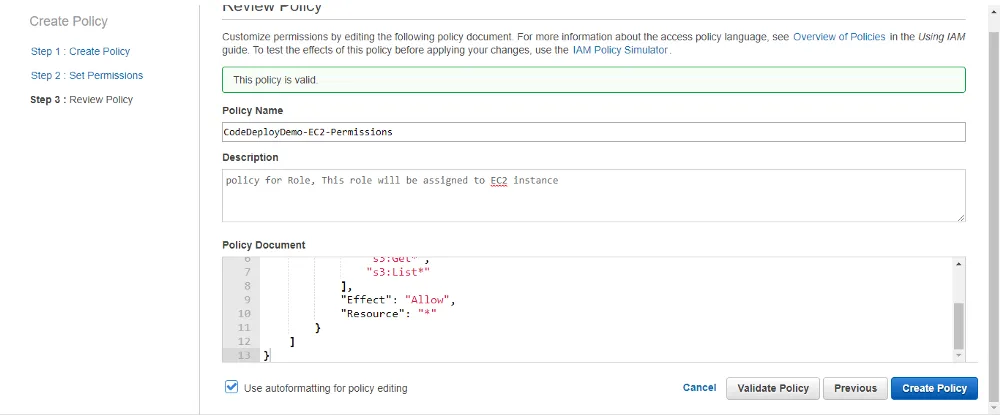Open the IAM Policy Simulator link
The image size is (1000, 415).
click(619, 49)
